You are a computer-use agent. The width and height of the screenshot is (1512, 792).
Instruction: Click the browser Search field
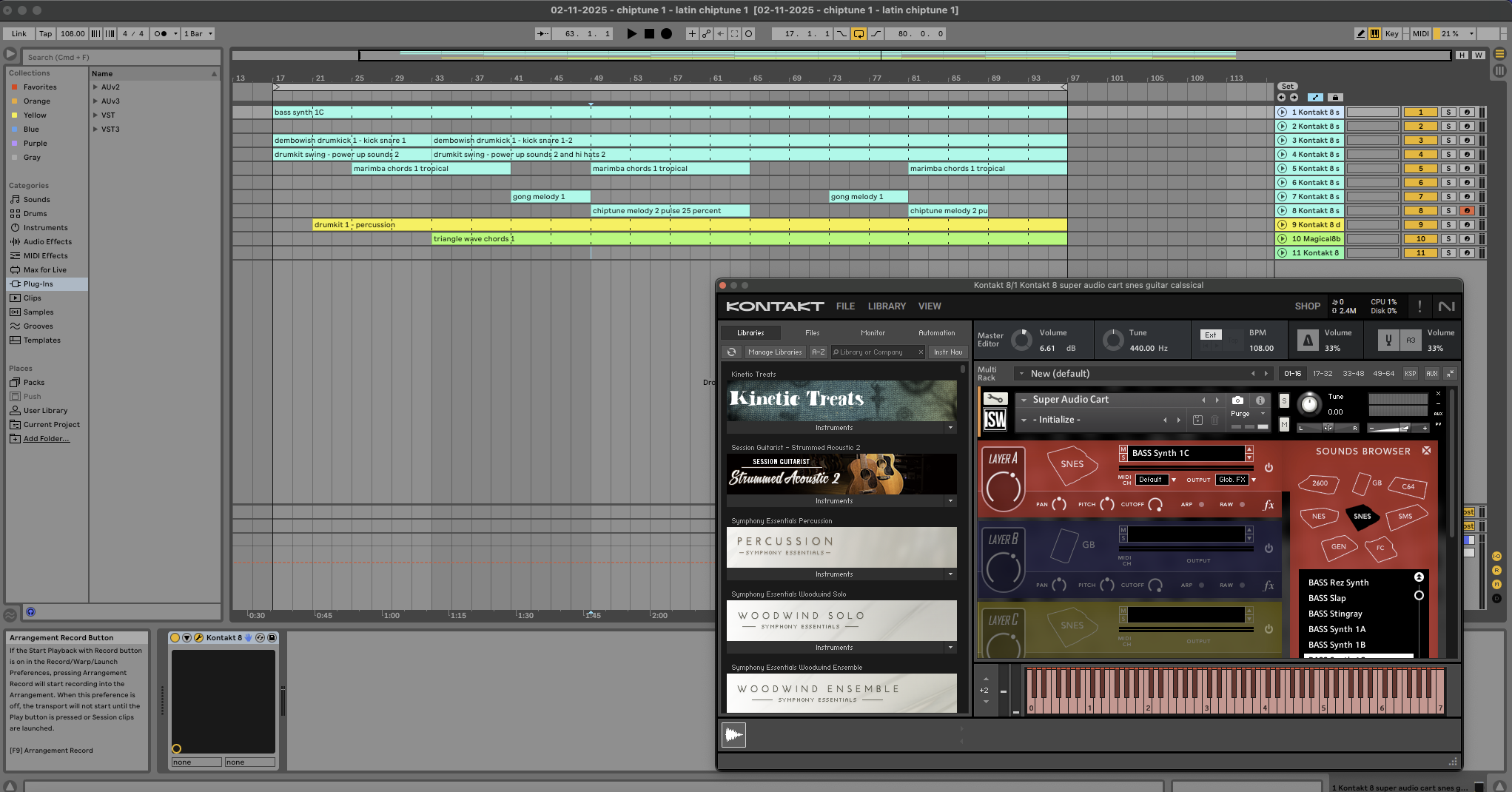[121, 57]
